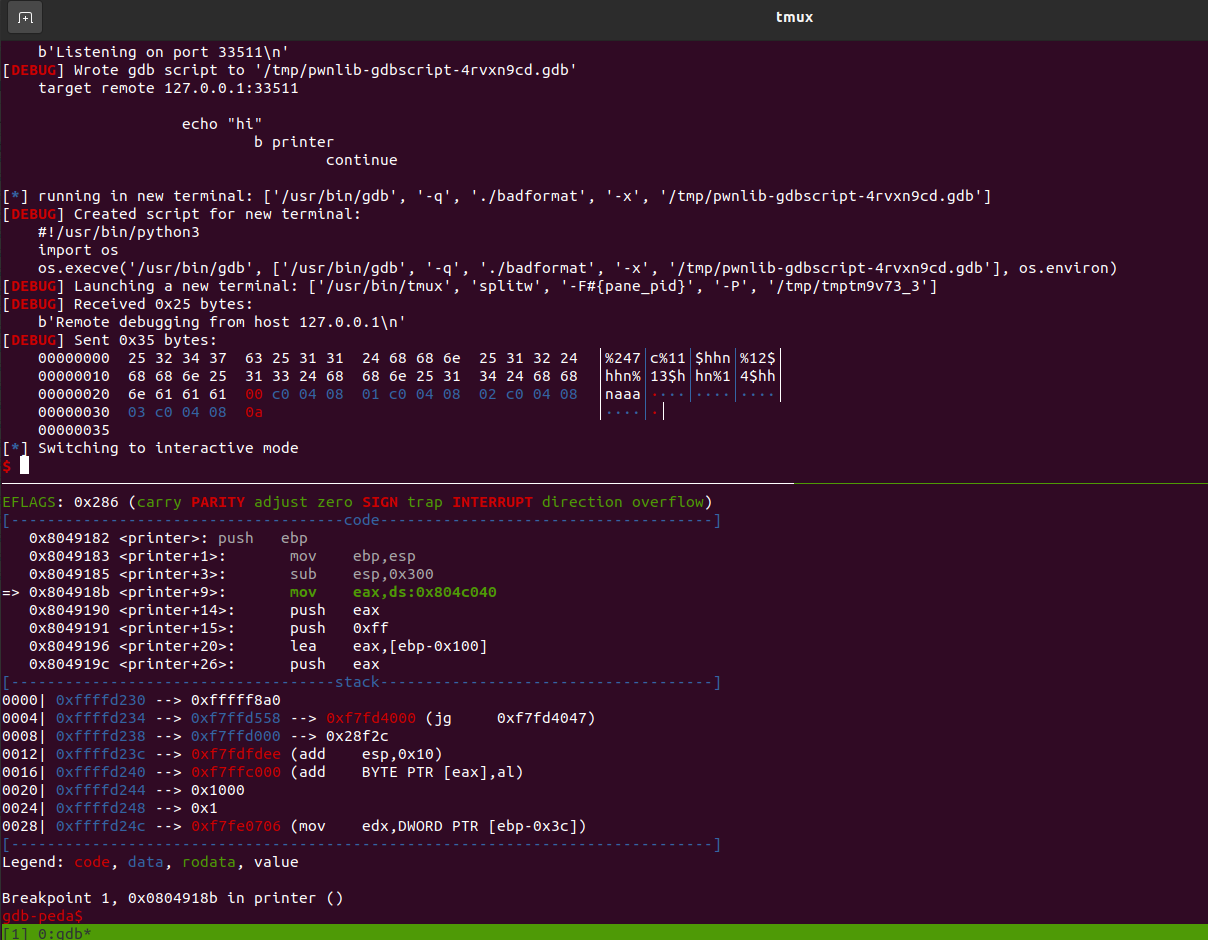Click current instruction mov eax,ds:0x804c040
Viewport: 1208px width, 940px height.
click(x=249, y=592)
